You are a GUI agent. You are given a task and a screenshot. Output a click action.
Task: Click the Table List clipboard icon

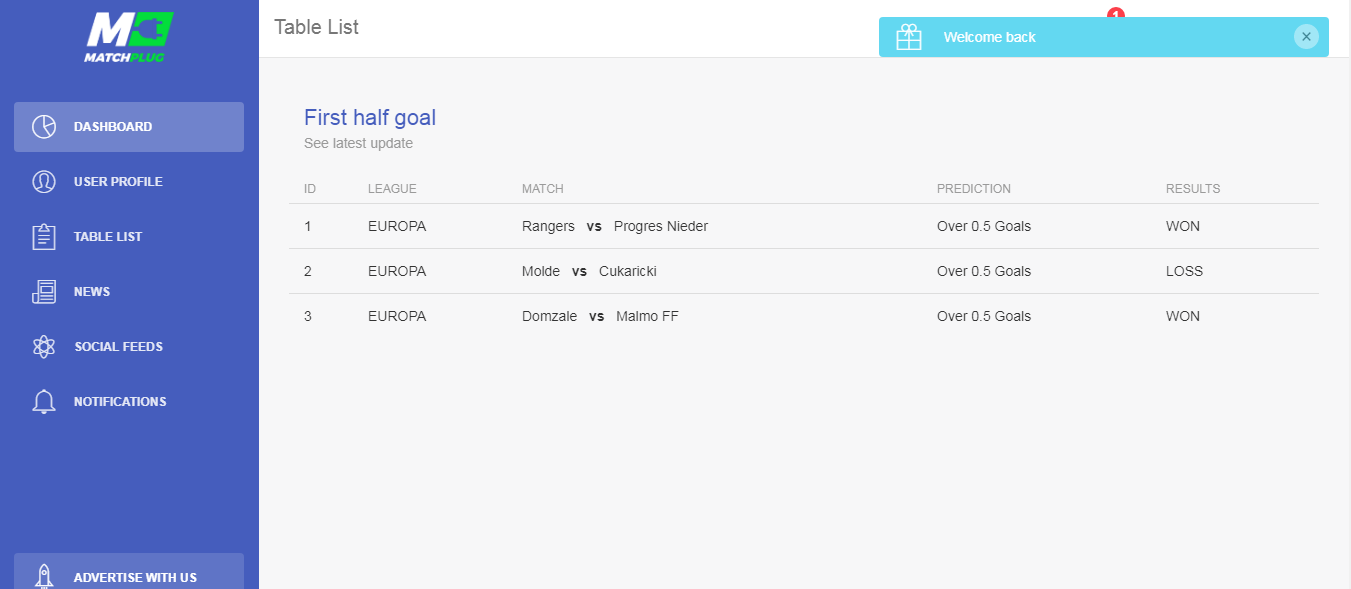pyautogui.click(x=43, y=237)
